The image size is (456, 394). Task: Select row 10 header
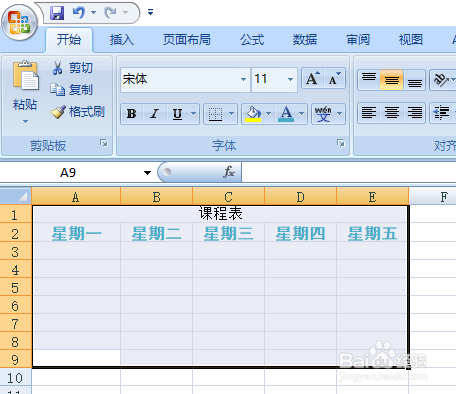click(x=15, y=378)
